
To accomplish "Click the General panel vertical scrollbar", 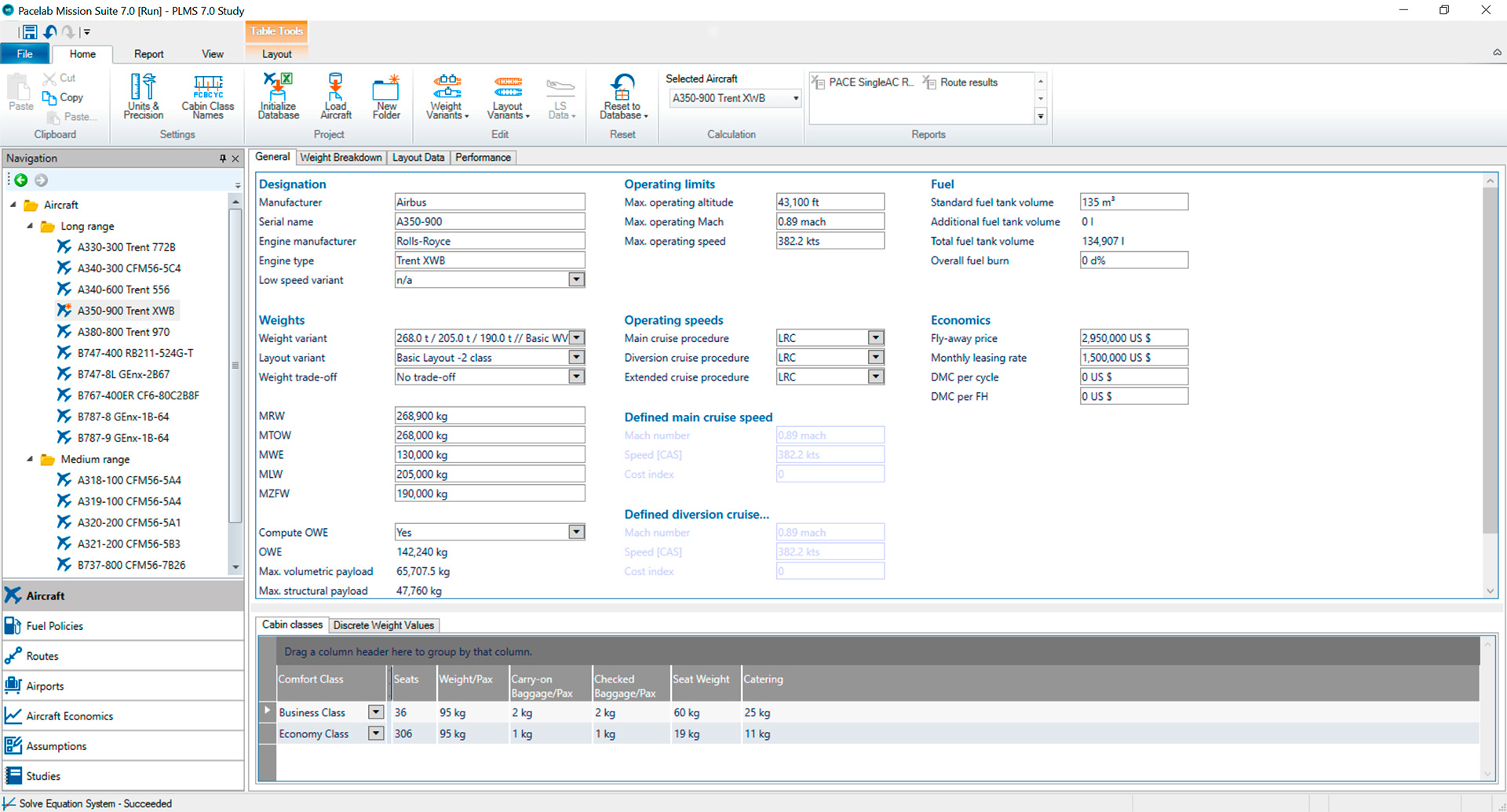I will click(x=1490, y=361).
